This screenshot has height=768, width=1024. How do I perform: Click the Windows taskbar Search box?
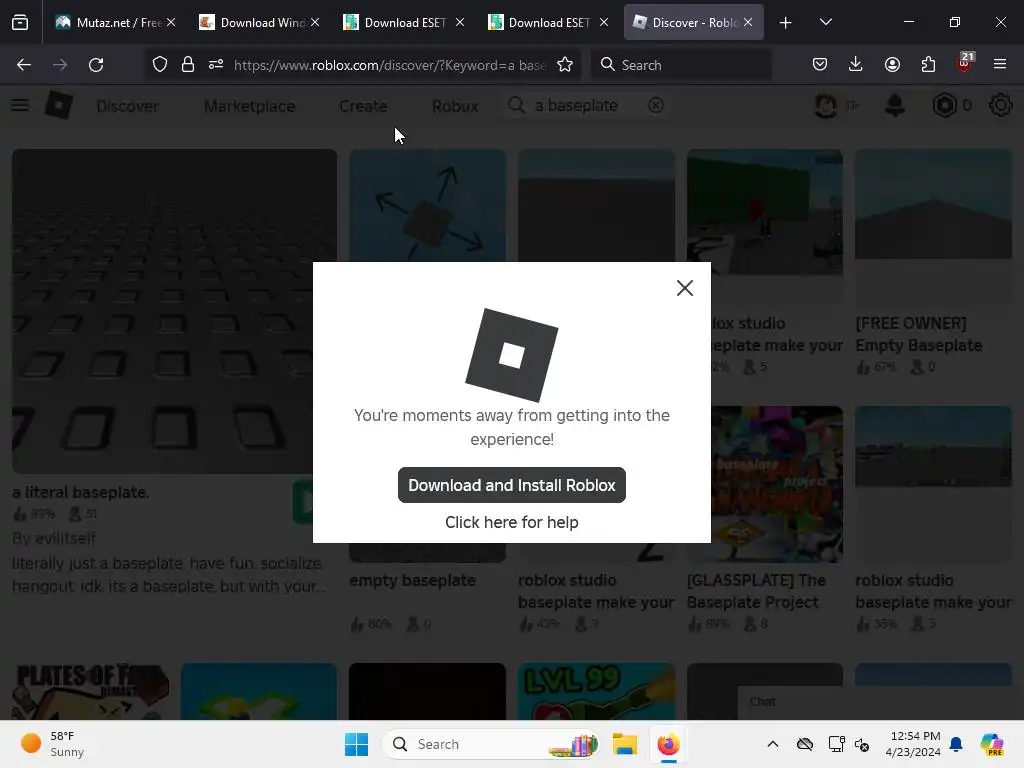tap(492, 744)
